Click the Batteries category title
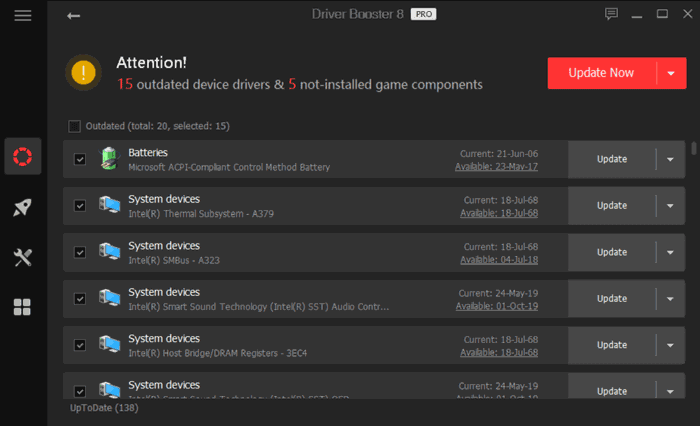Screen dimensions: 700x426 tap(148, 153)
